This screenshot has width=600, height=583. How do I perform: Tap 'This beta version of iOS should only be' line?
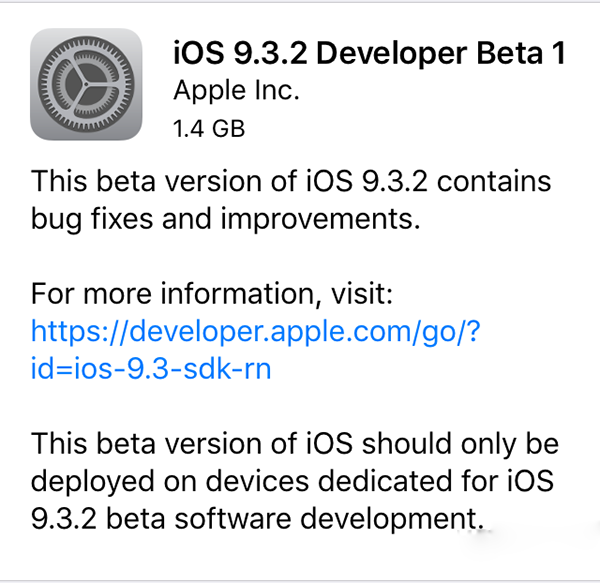(295, 443)
